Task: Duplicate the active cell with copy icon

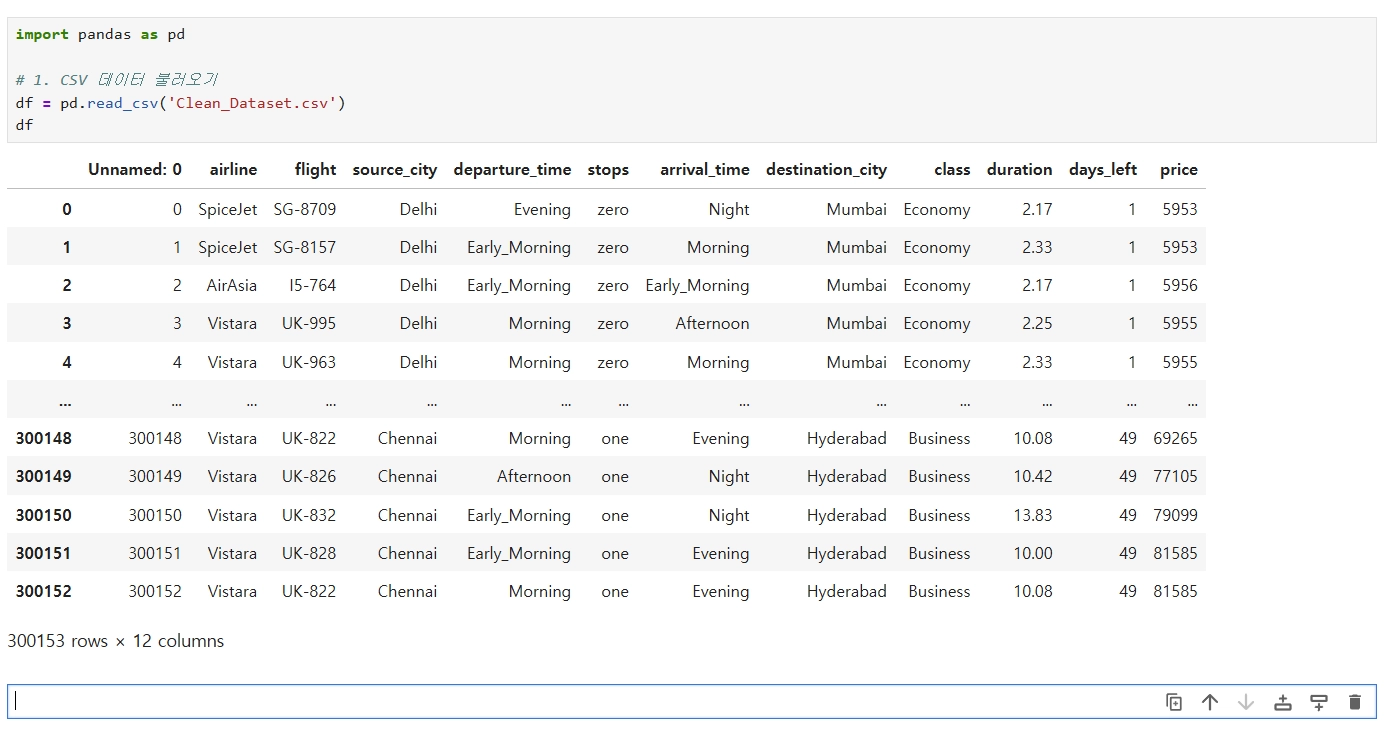Action: 1174,702
